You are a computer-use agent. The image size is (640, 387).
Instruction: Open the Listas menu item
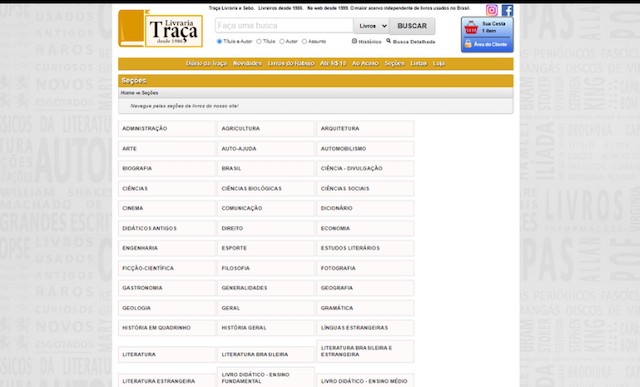(x=418, y=63)
